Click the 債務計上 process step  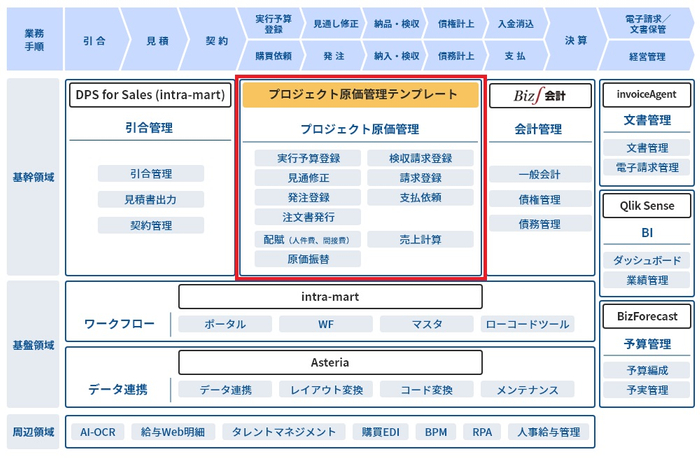point(456,56)
